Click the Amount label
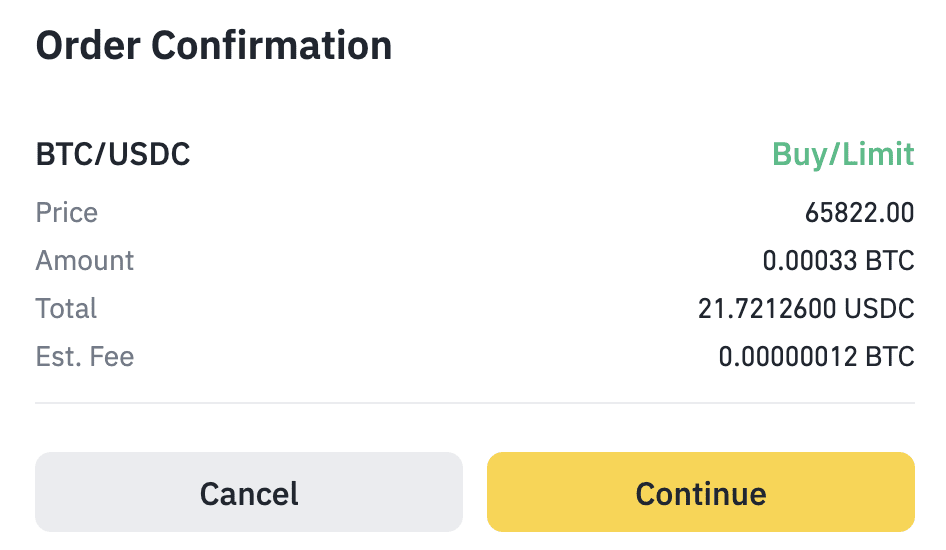This screenshot has width=946, height=550. [85, 261]
